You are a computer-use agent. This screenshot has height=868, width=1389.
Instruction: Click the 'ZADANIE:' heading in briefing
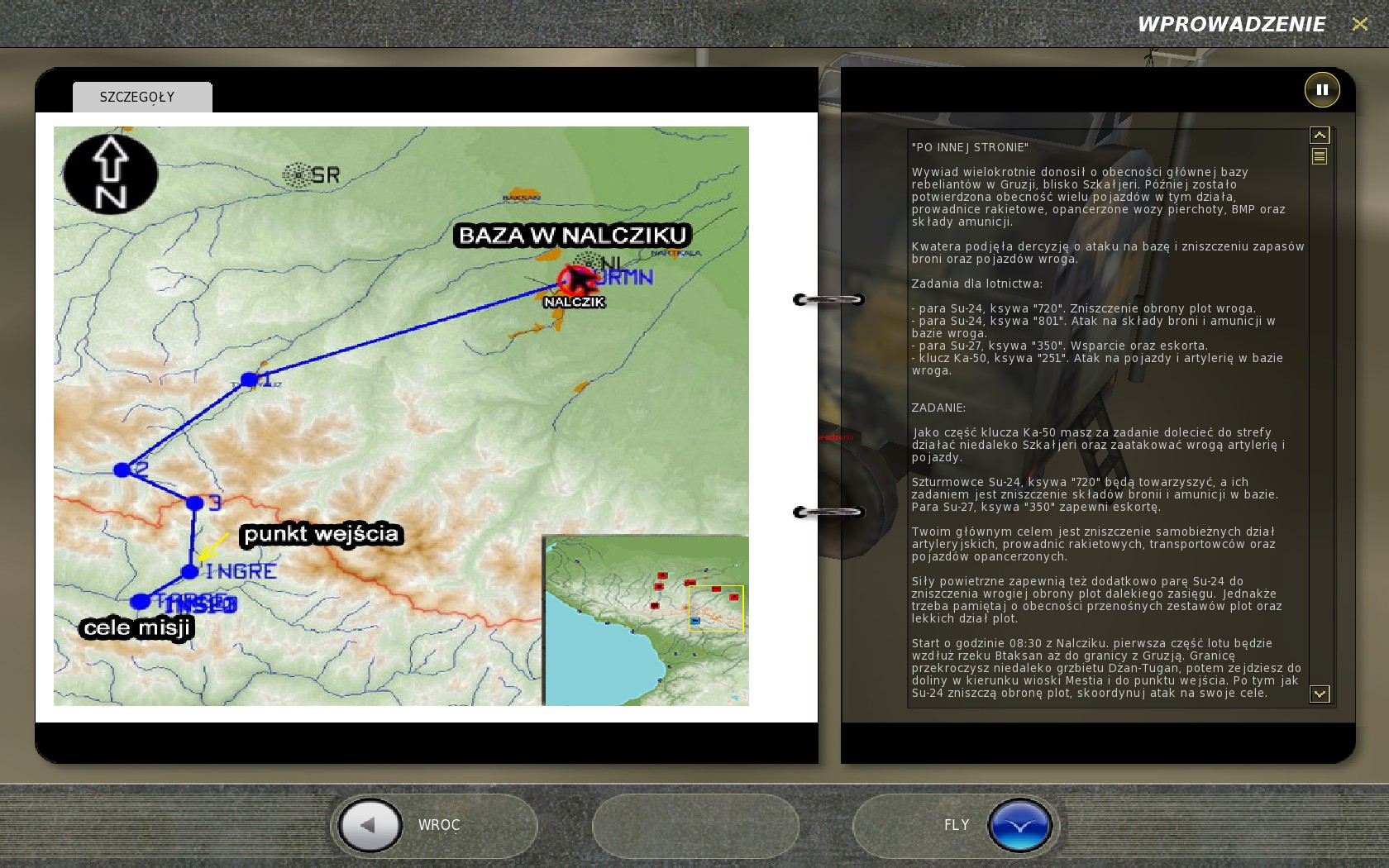tap(938, 408)
